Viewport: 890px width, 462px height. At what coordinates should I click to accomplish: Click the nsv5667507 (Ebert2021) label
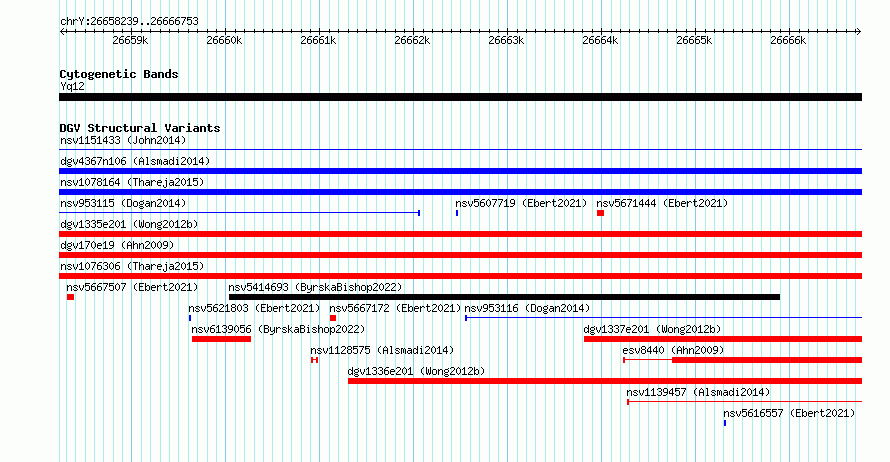click(x=132, y=287)
